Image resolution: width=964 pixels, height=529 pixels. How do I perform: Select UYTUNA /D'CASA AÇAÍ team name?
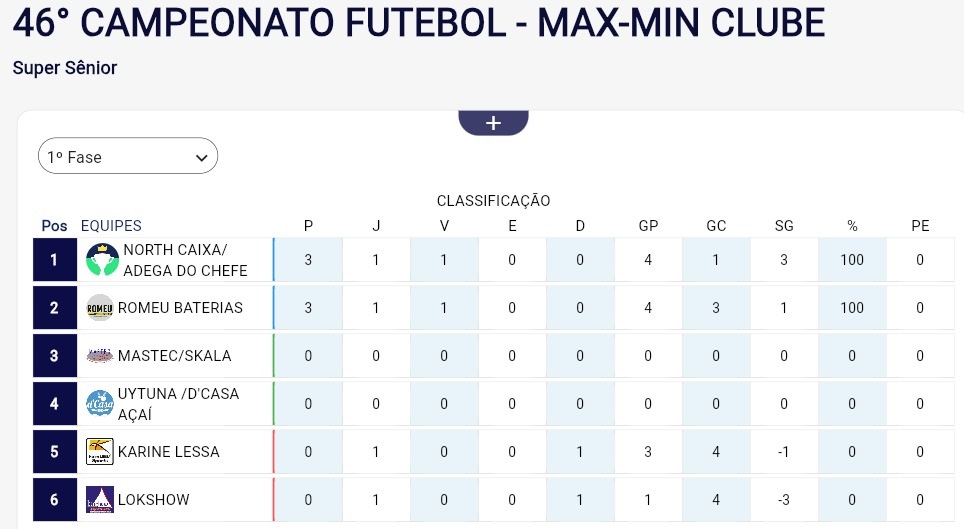coord(178,404)
